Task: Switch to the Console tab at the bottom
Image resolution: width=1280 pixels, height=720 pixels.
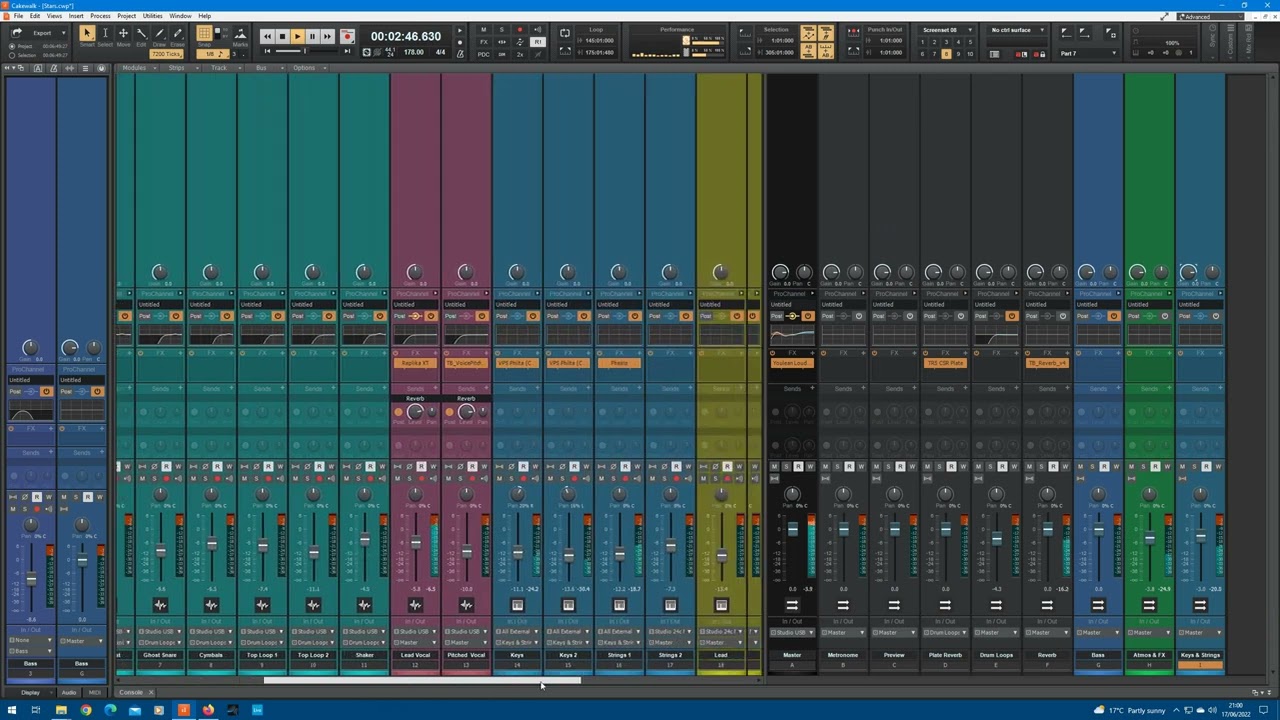Action: [130, 692]
